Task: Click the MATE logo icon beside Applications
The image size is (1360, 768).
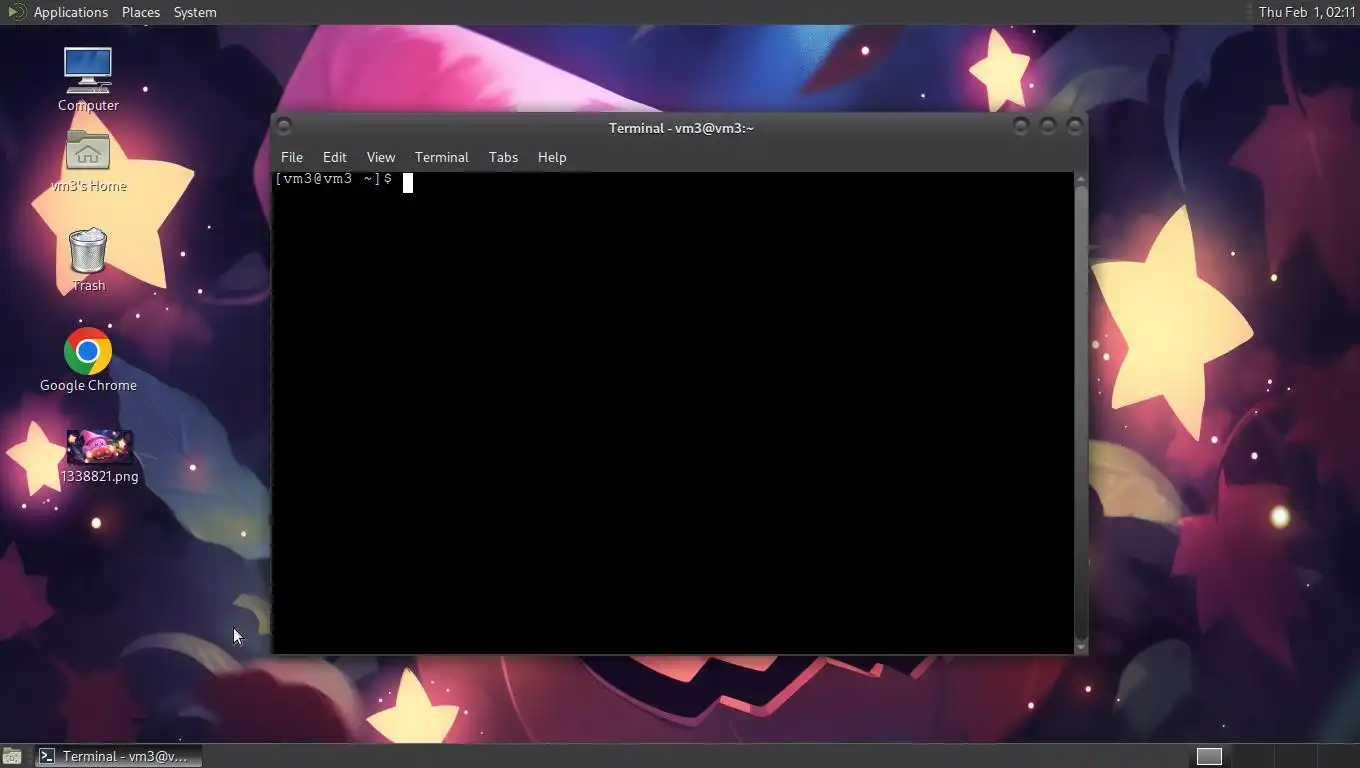Action: [x=16, y=12]
